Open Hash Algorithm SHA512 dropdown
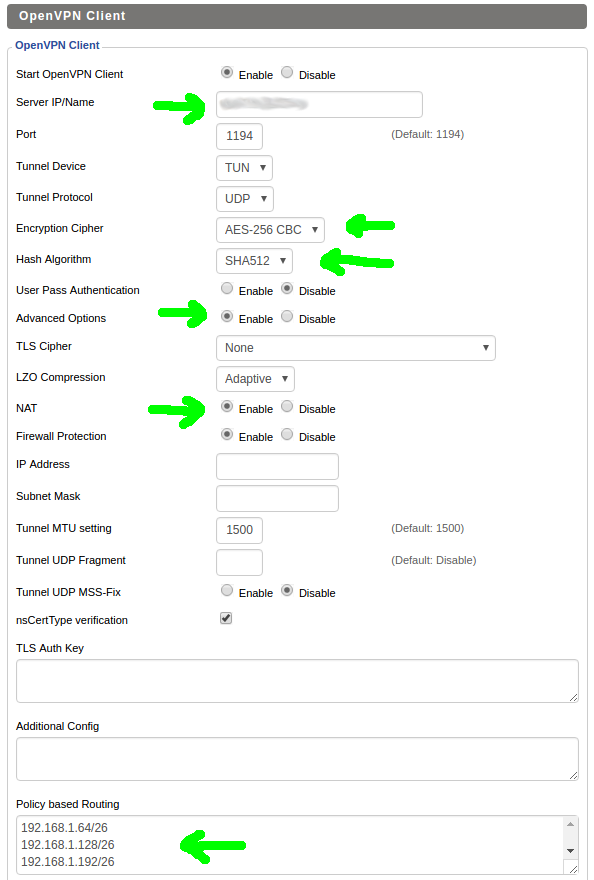Screen dimensions: 594x880 tap(254, 261)
